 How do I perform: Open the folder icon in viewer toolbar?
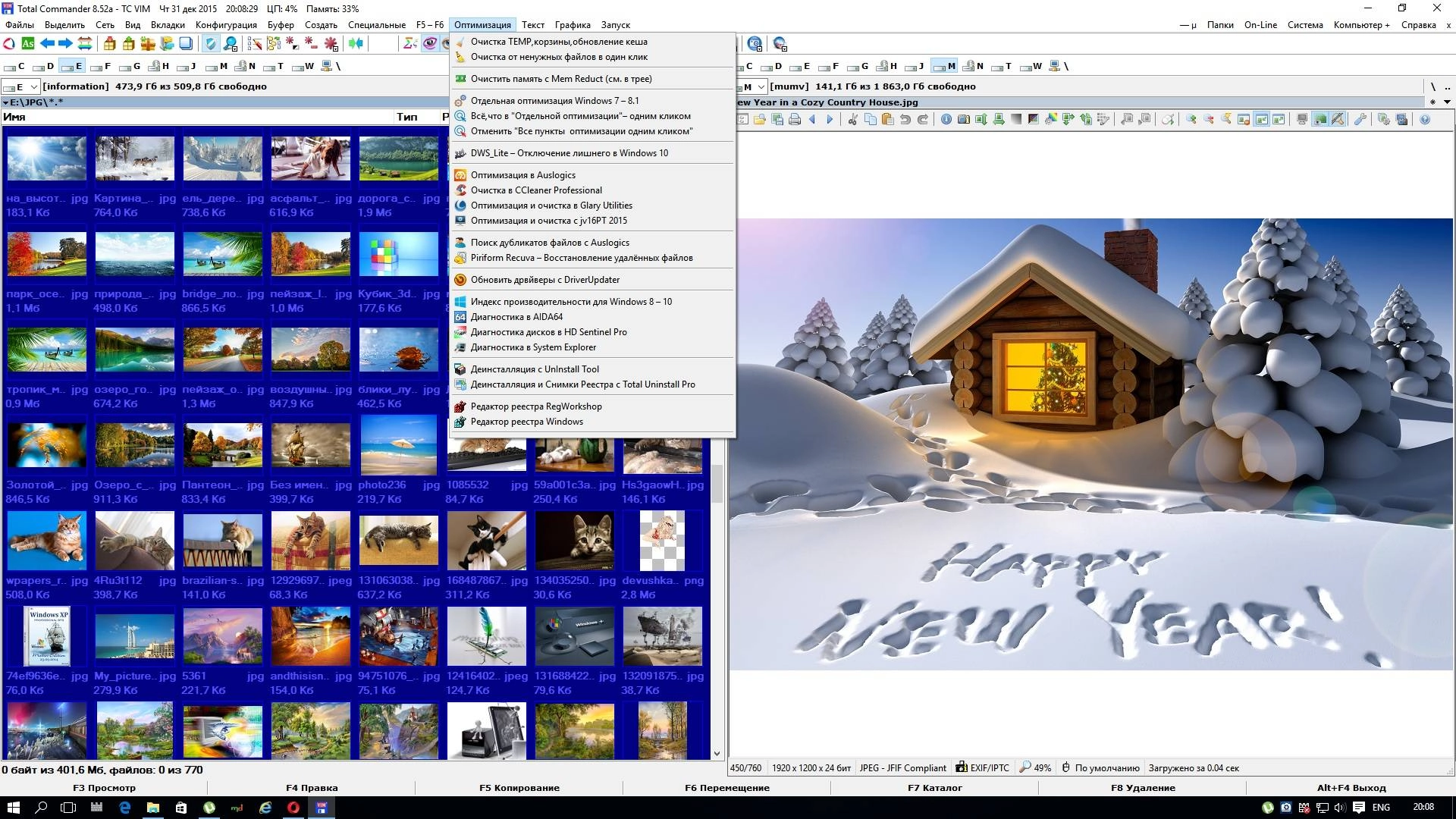(x=760, y=119)
